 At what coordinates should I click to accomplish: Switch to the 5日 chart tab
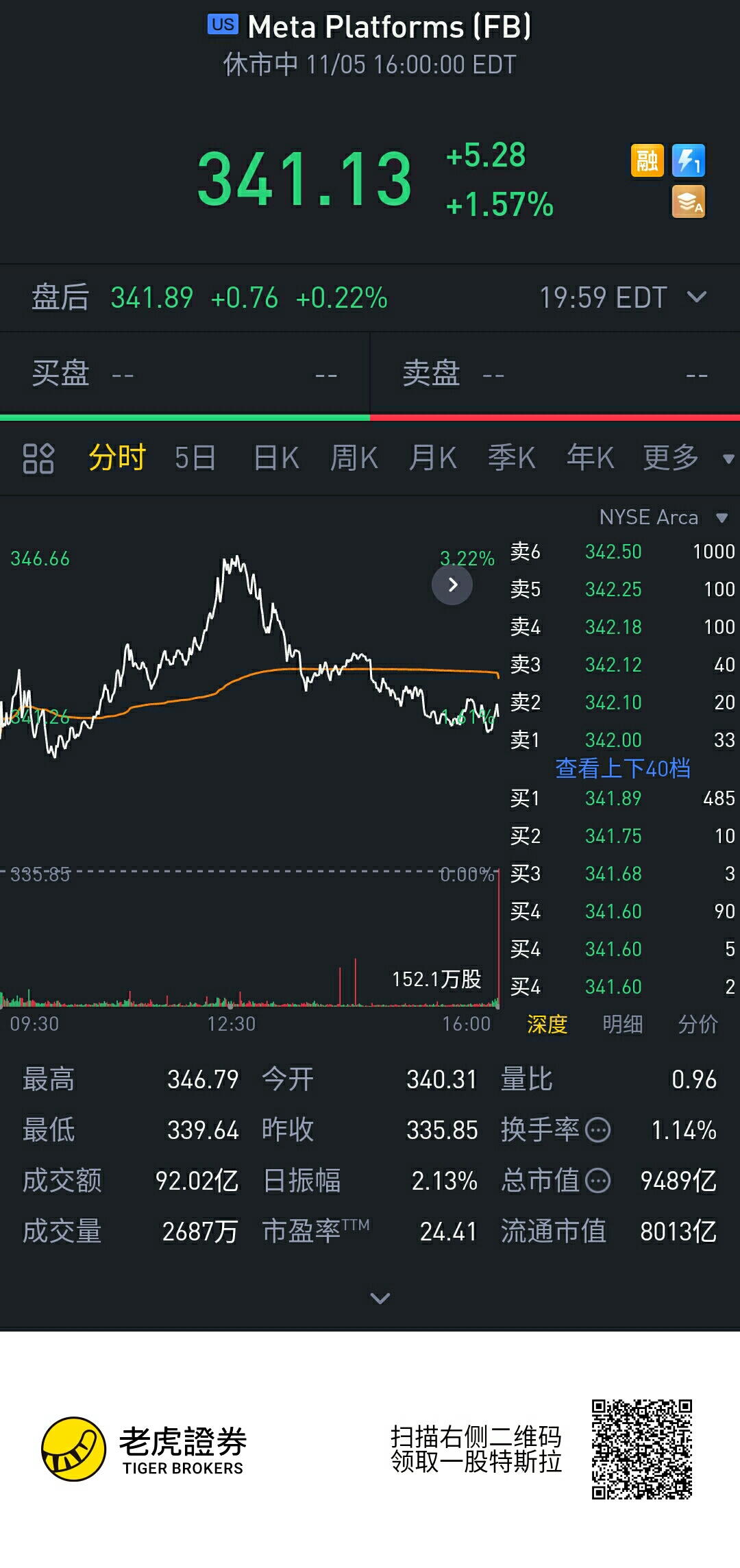click(195, 458)
